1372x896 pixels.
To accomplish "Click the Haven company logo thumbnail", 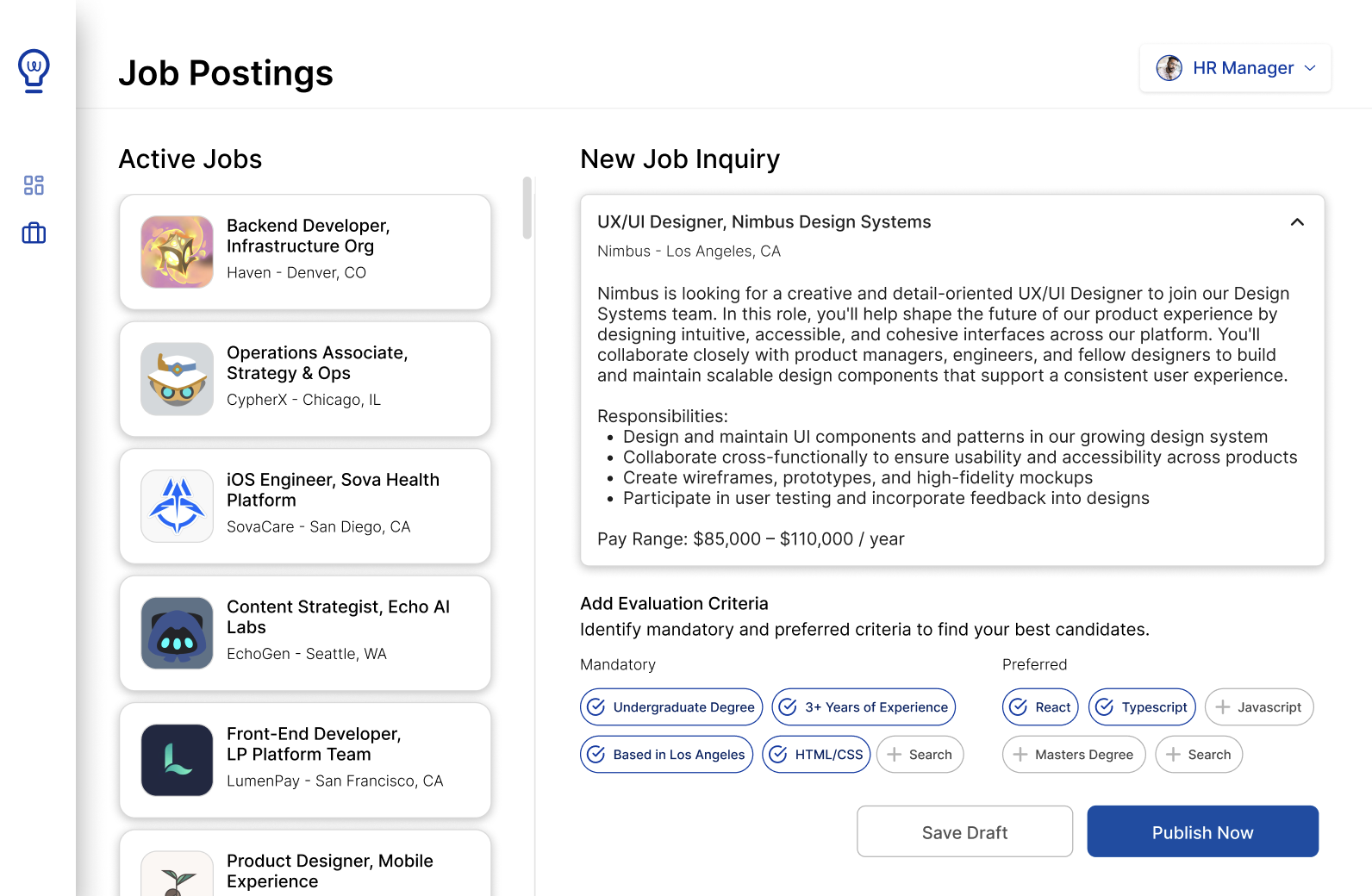I will pyautogui.click(x=177, y=252).
